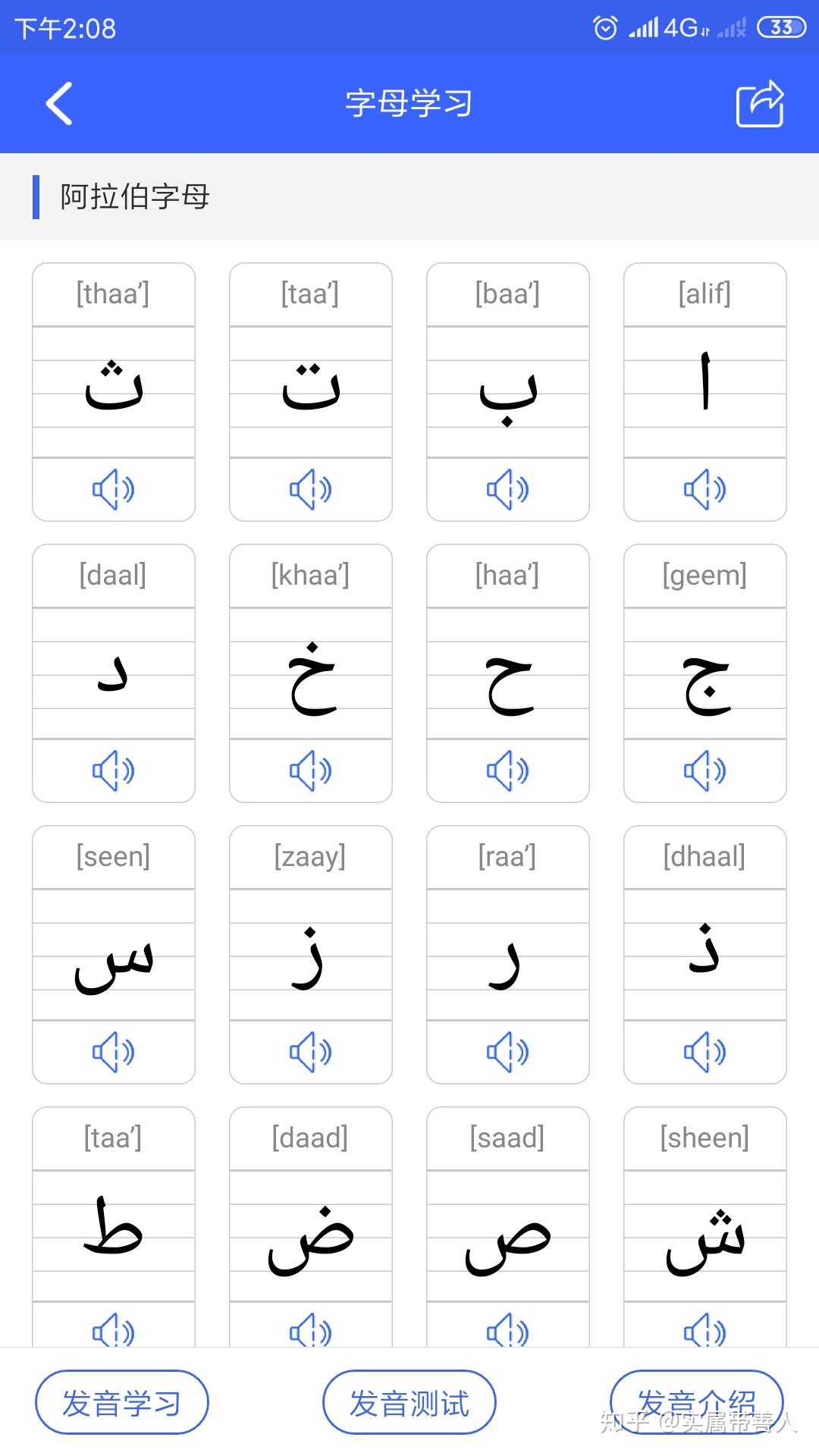Play the seen letter pronunciation
Screen dimensions: 819x1456
coord(113,1052)
